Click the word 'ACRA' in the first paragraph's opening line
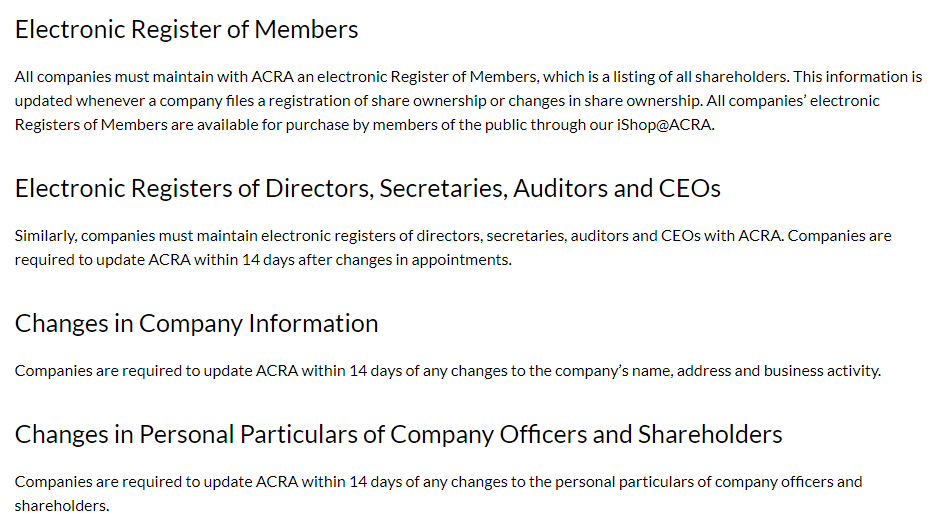Image resolution: width=938 pixels, height=524 pixels. pos(272,77)
